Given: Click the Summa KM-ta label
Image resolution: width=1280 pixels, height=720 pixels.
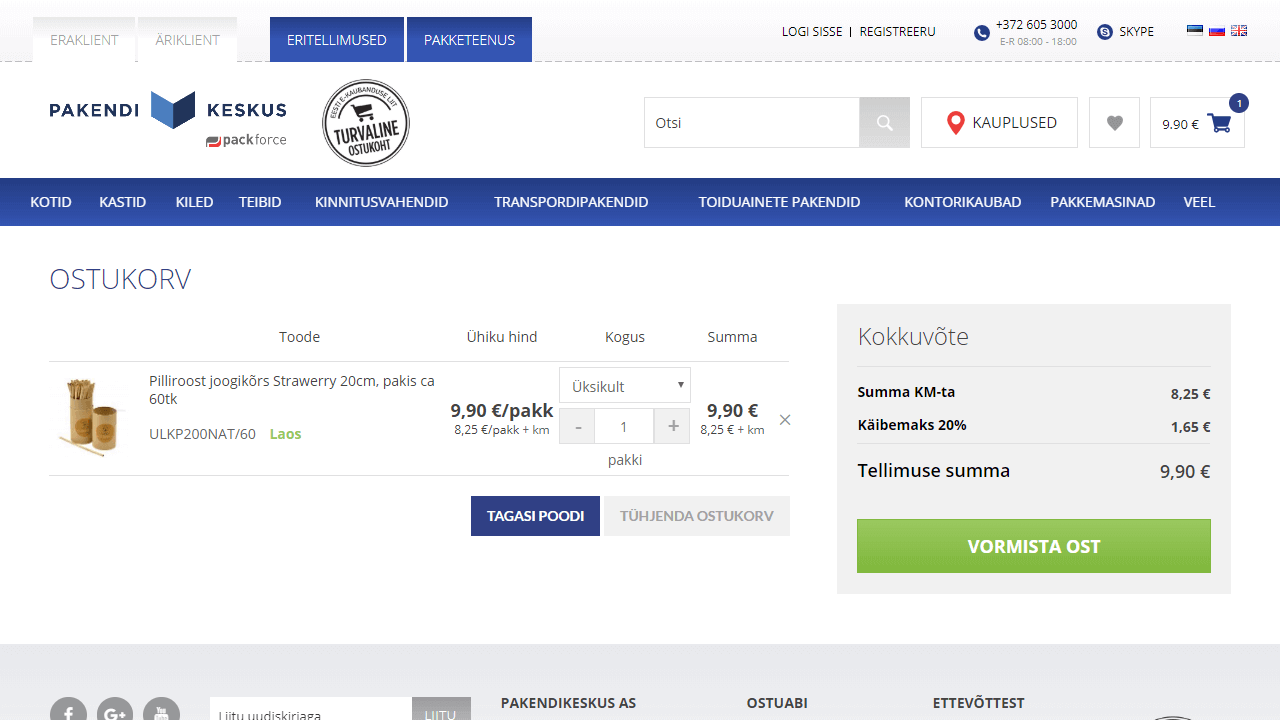Looking at the screenshot, I should click(x=906, y=392).
